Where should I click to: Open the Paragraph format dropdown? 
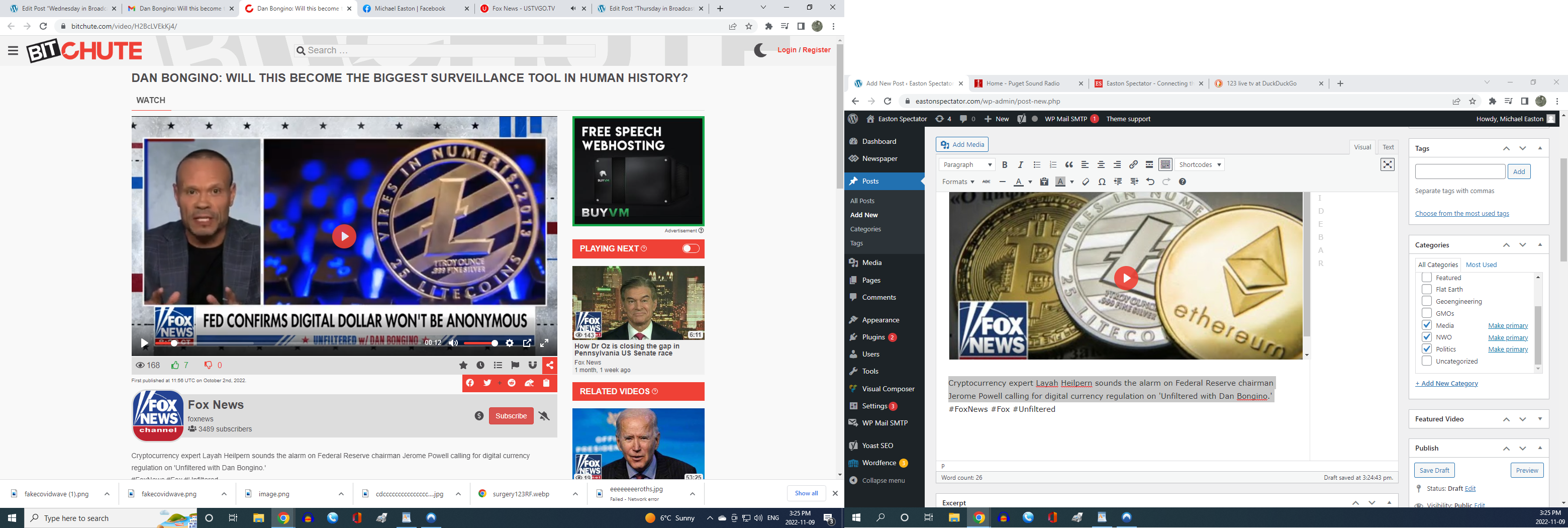(x=966, y=164)
